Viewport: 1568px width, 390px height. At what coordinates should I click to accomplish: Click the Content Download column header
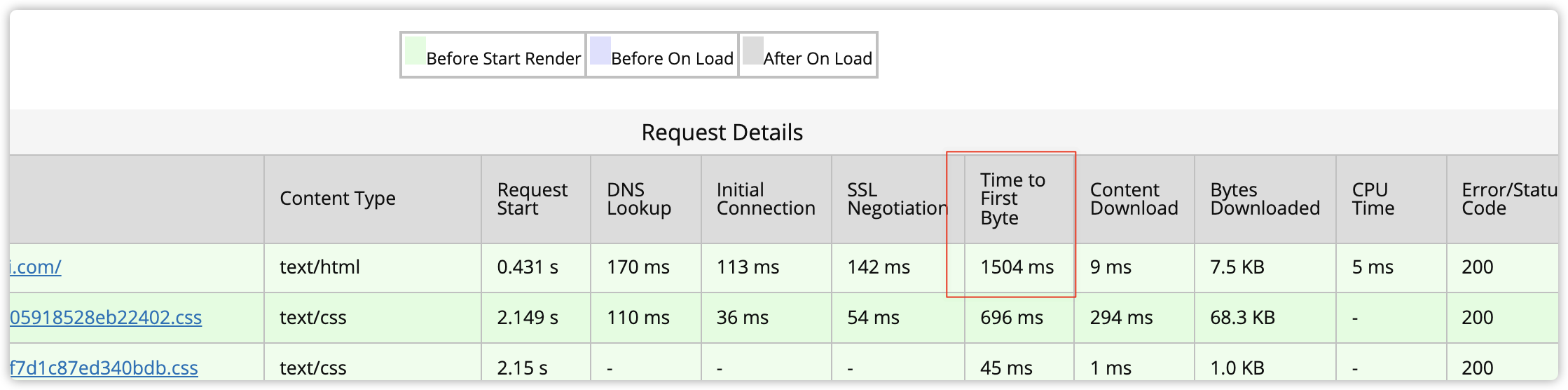point(1134,199)
